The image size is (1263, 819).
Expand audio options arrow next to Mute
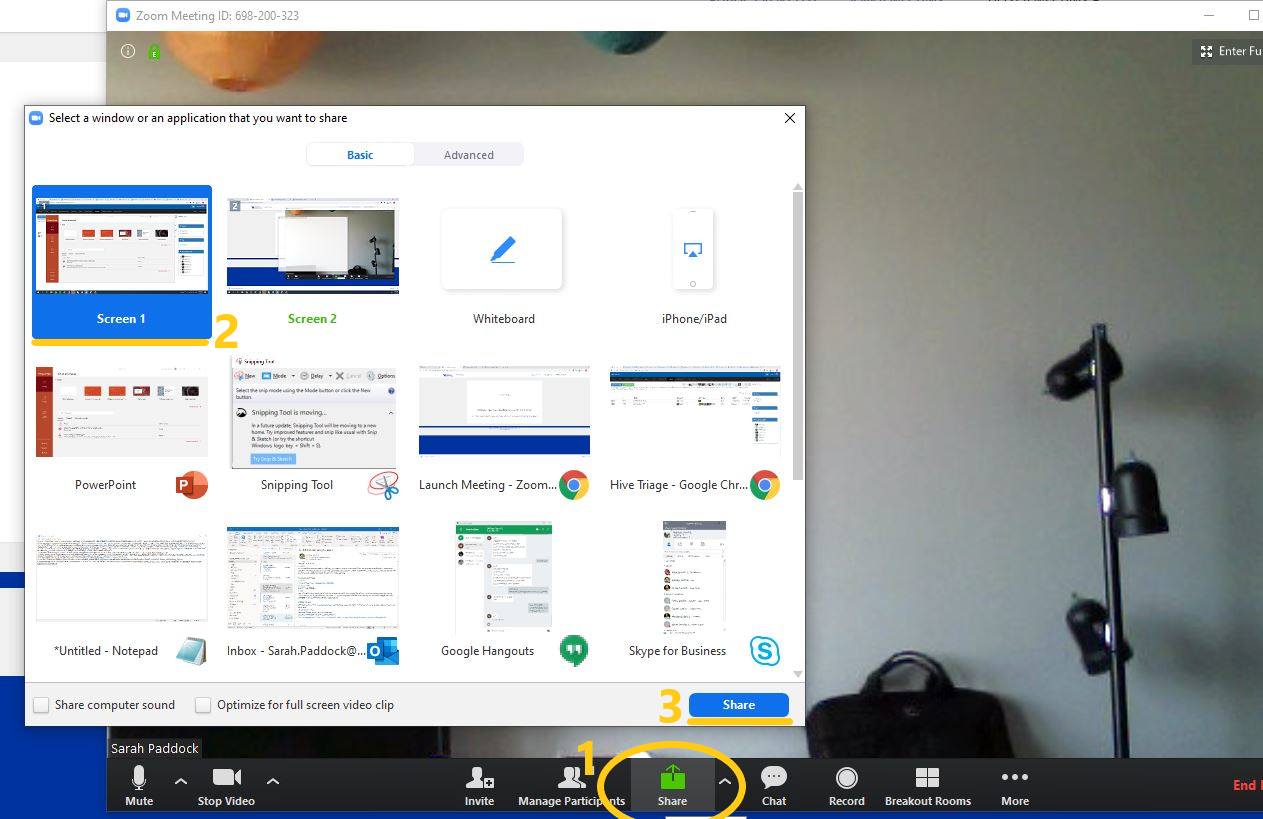181,781
